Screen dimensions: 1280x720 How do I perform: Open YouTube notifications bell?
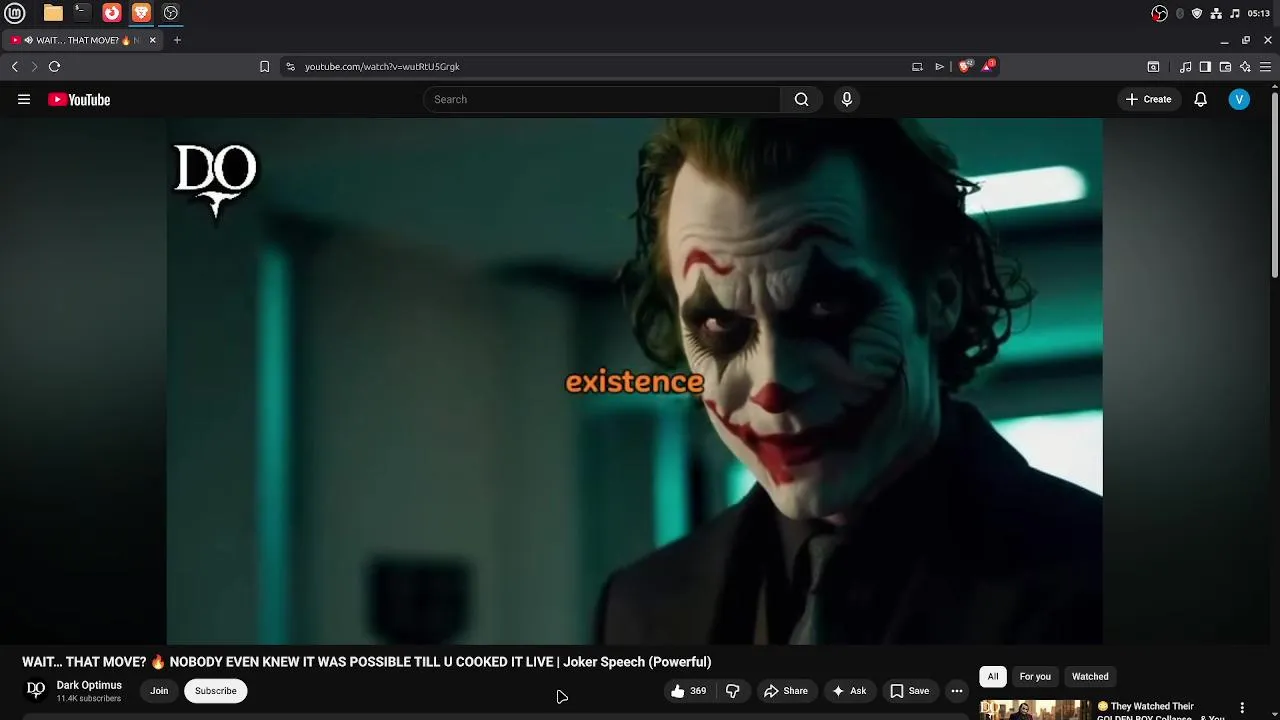[1200, 99]
